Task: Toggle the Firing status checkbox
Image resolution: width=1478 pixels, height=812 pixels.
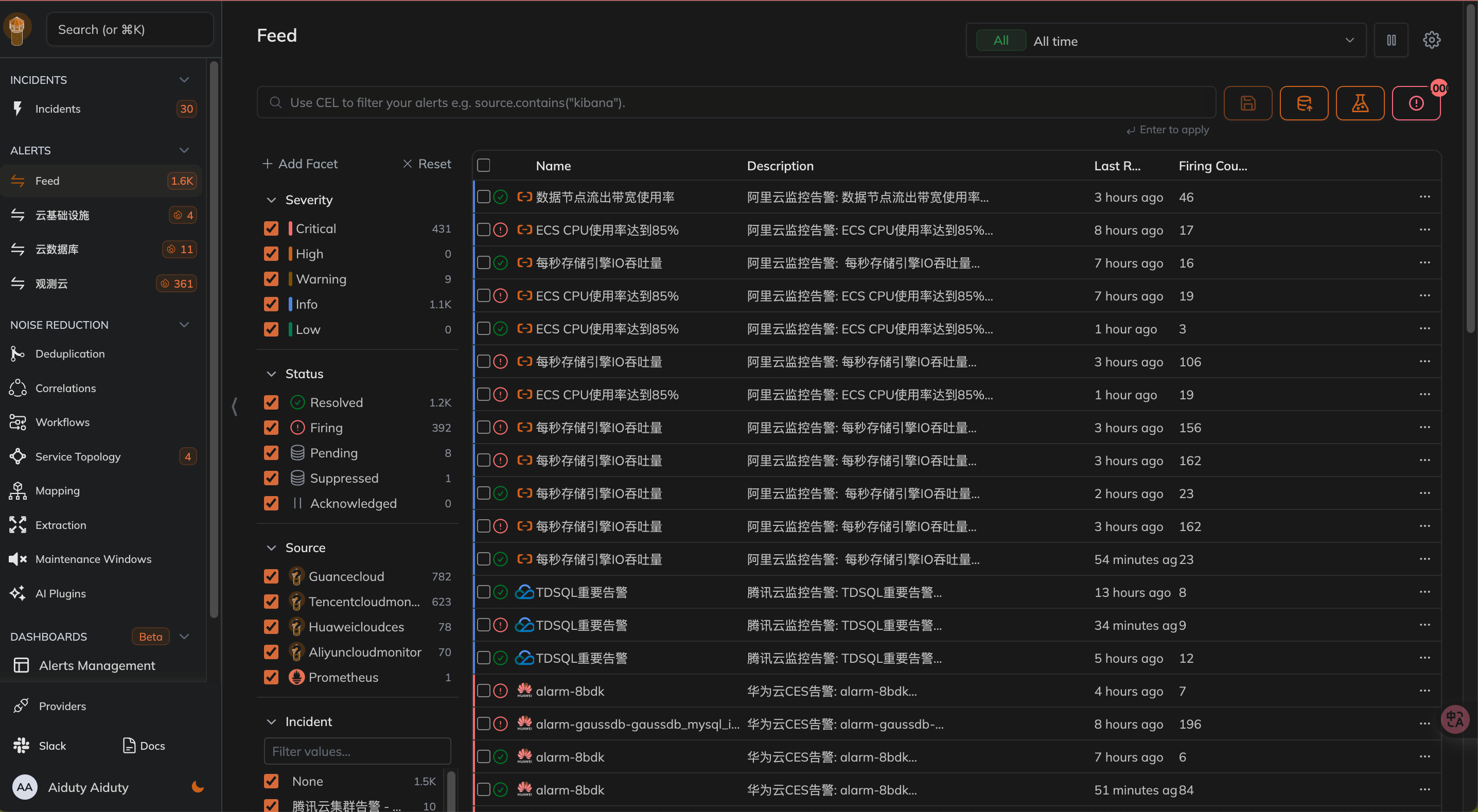Action: (x=271, y=428)
